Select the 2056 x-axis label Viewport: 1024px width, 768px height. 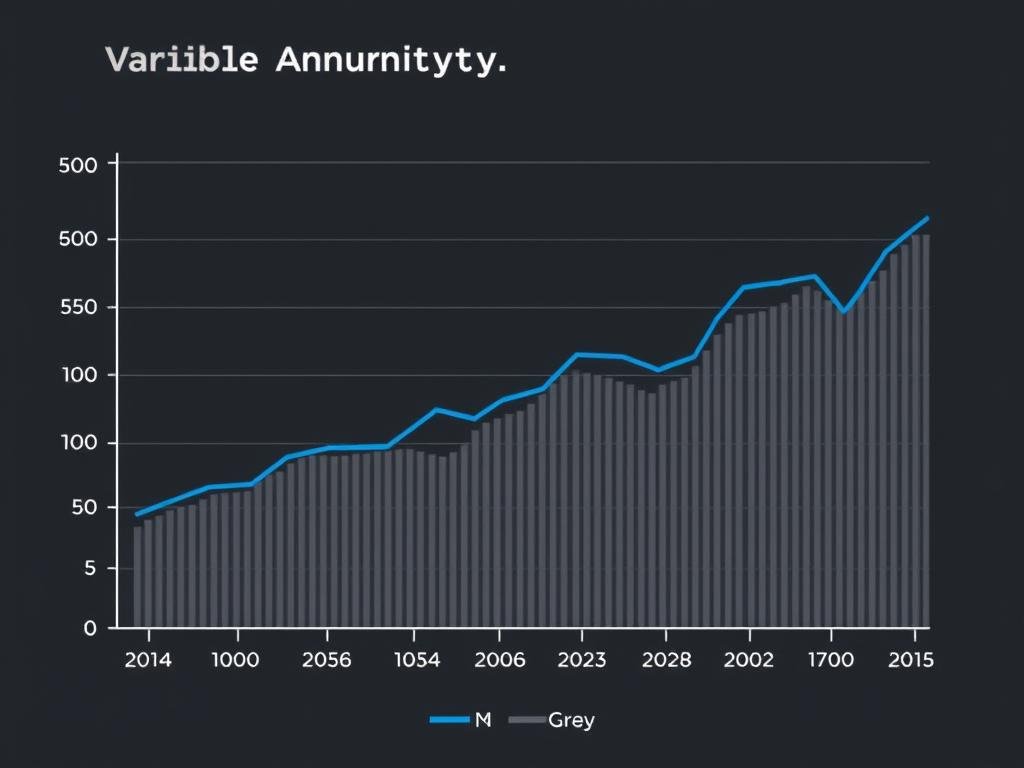click(325, 658)
